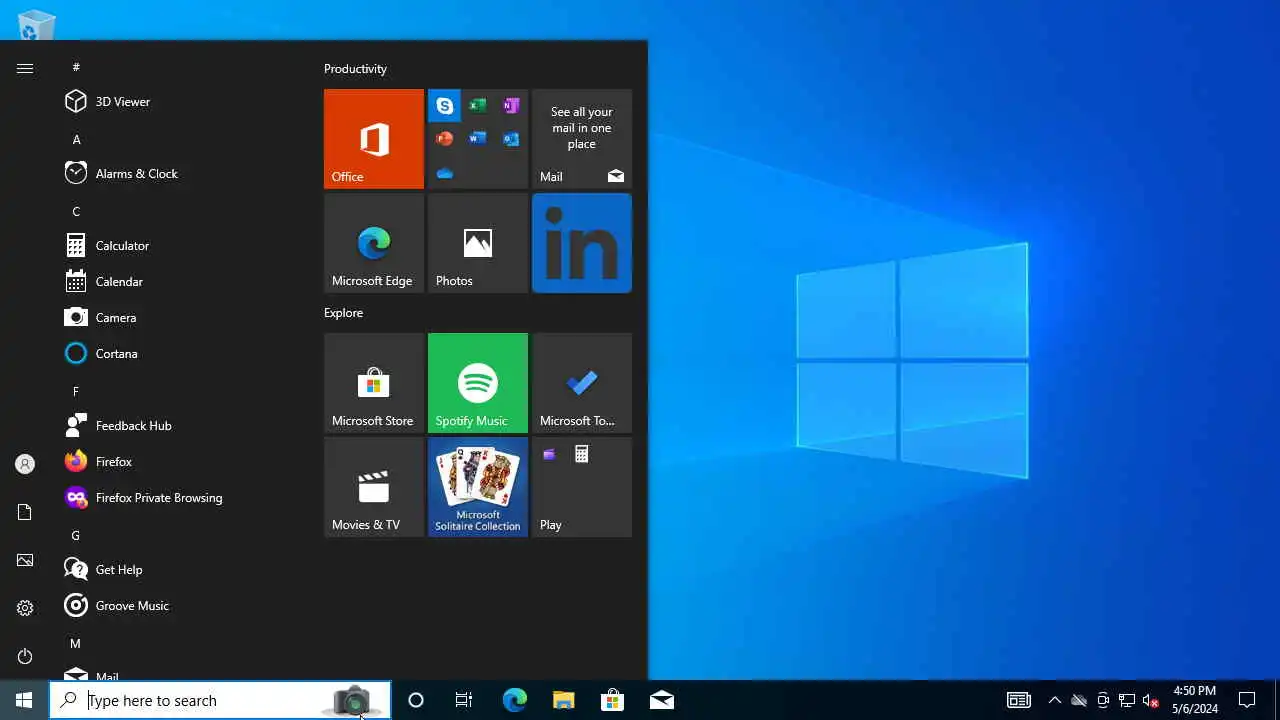
Task: Click the network tray icon
Action: point(1127,700)
